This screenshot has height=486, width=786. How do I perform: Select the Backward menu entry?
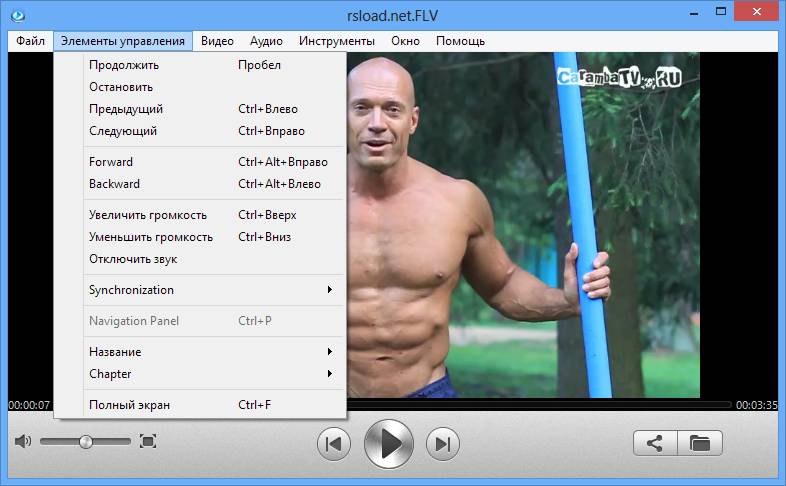200,184
